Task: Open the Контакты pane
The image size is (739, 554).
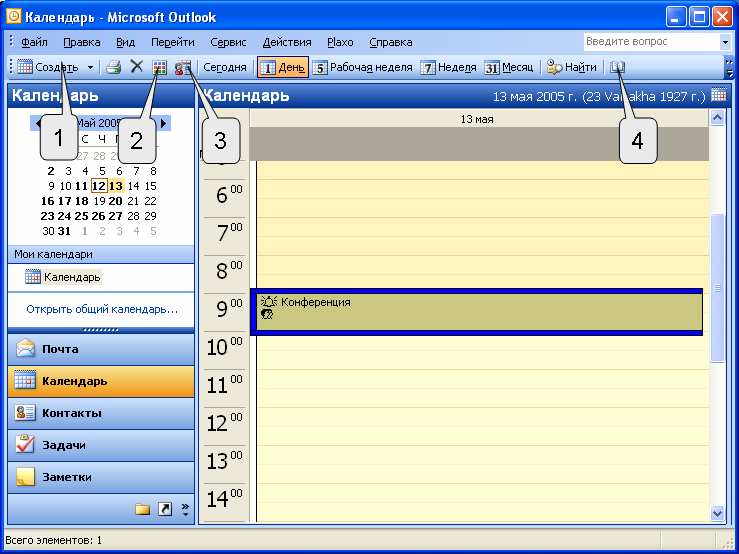Action: click(101, 413)
